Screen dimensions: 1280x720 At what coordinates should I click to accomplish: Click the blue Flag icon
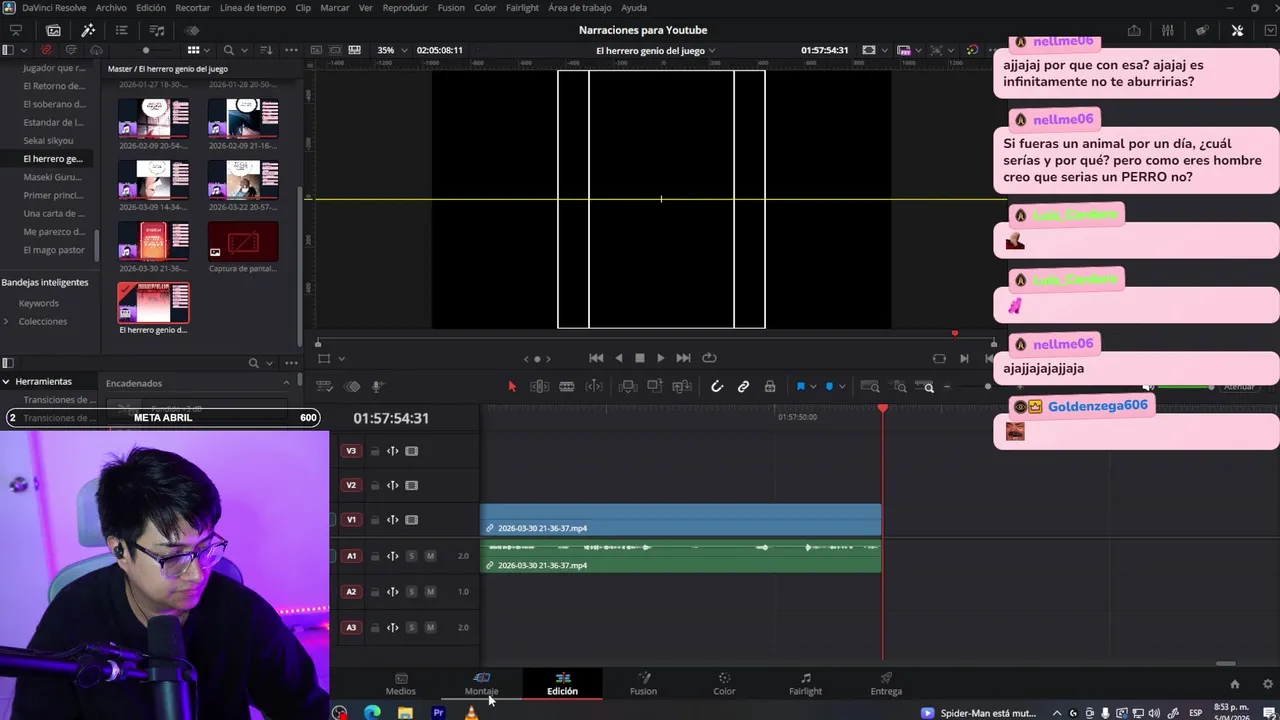(x=800, y=387)
